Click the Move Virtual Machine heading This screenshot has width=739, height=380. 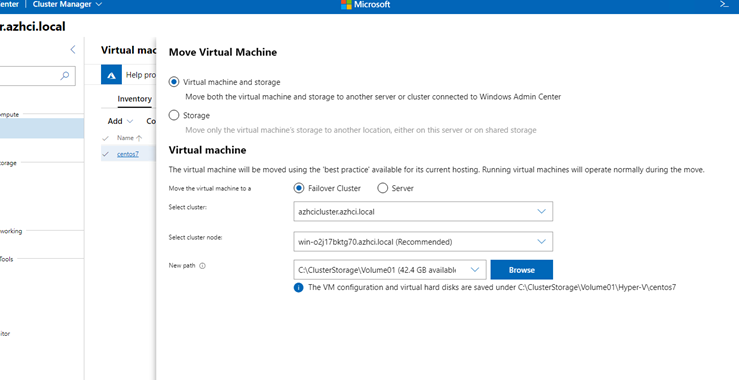click(x=223, y=52)
